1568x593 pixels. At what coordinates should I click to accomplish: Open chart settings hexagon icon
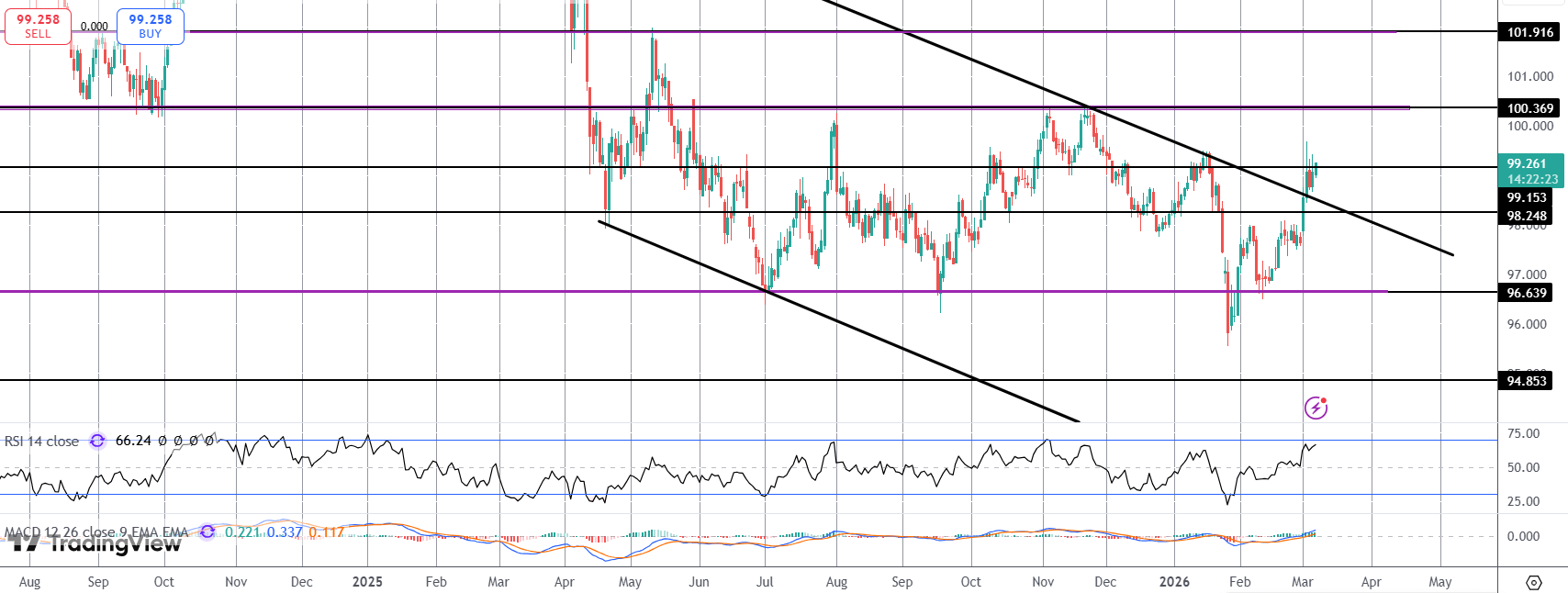(1533, 582)
